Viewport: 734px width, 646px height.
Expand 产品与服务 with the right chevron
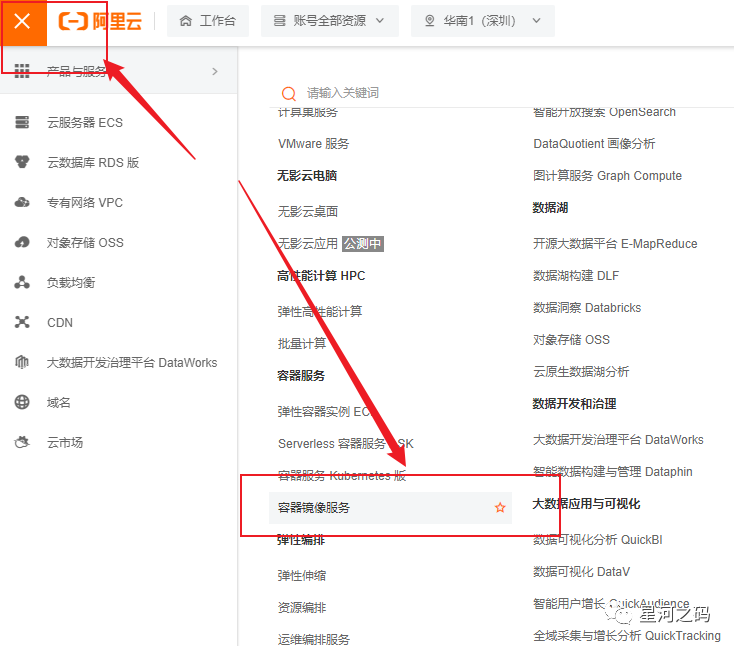tap(215, 71)
